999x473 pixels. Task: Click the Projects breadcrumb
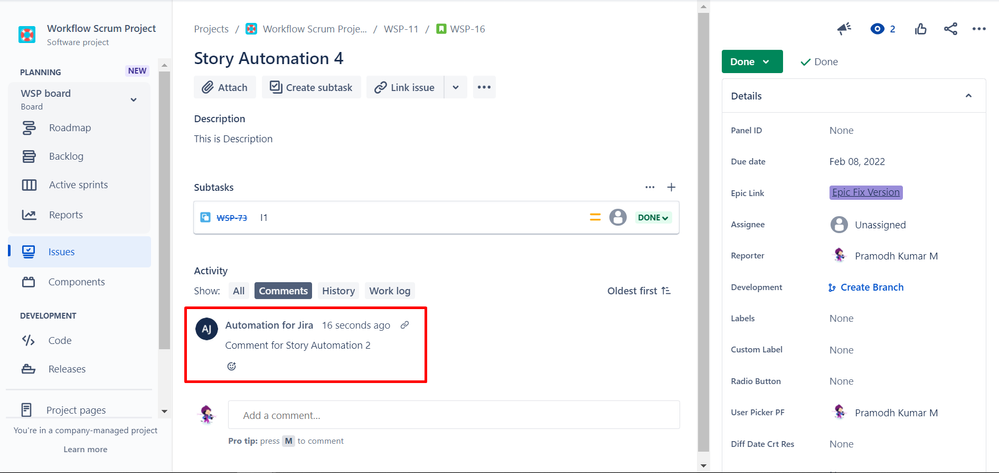[x=211, y=29]
